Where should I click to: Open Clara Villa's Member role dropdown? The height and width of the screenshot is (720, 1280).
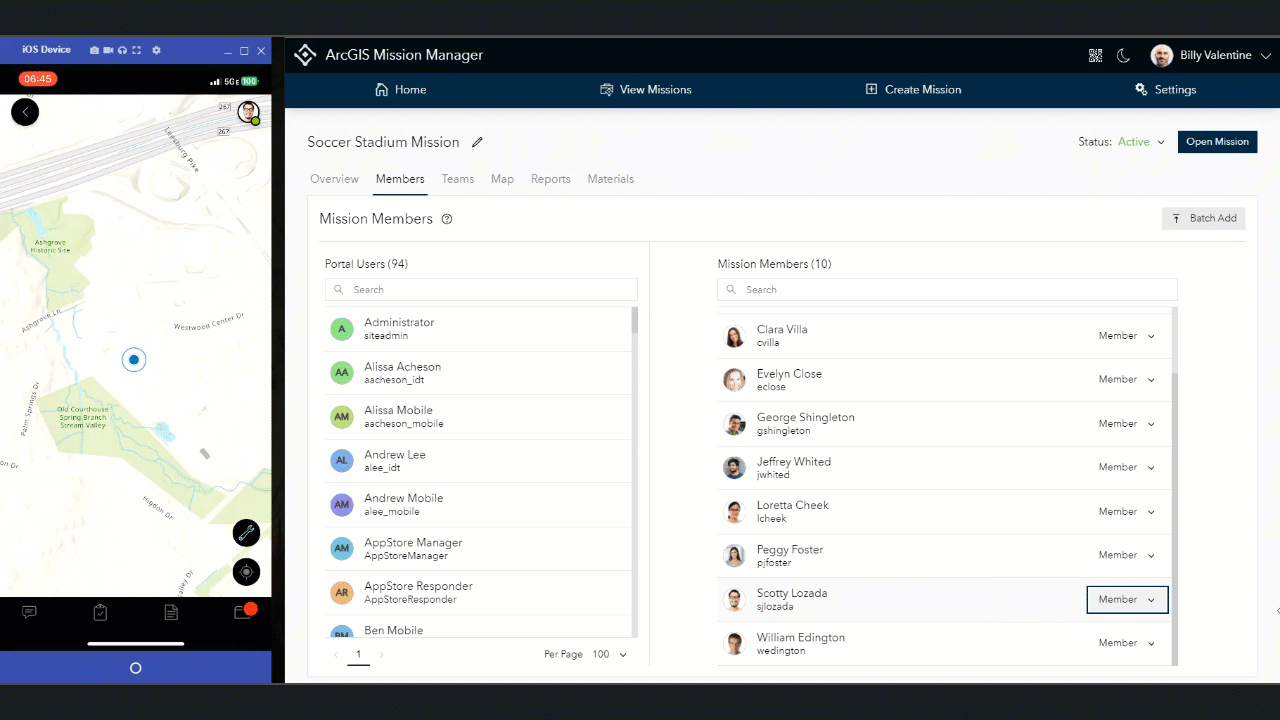point(1127,336)
